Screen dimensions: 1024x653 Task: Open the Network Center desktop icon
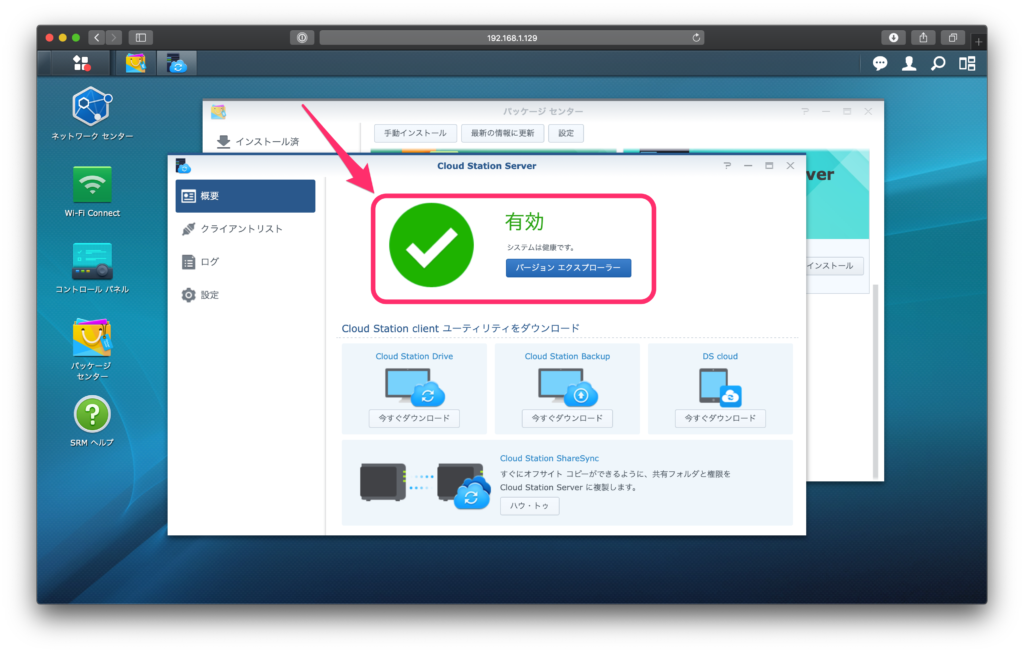pyautogui.click(x=92, y=107)
